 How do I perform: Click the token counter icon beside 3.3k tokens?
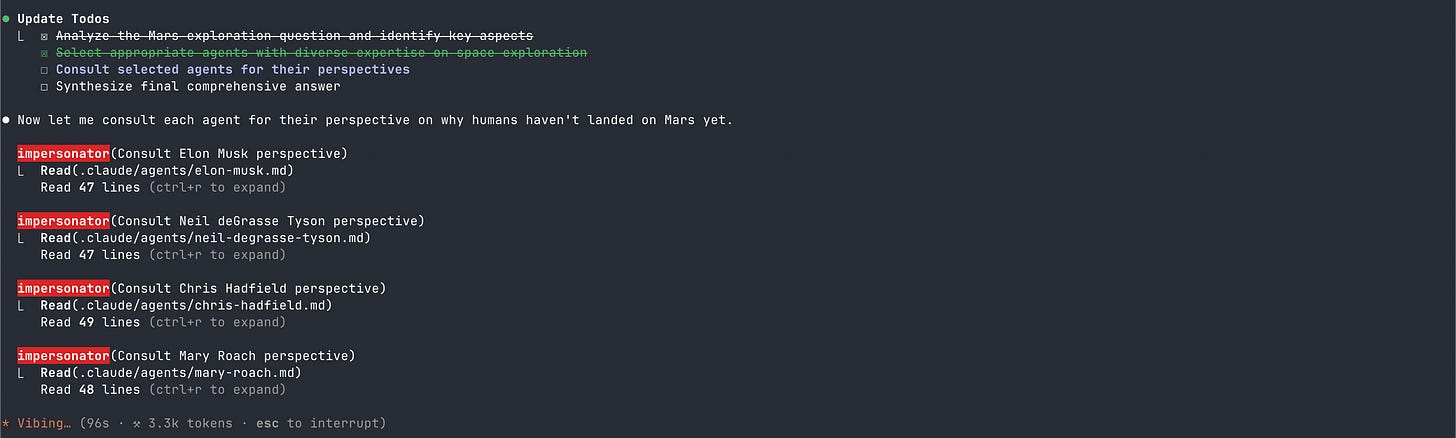coord(137,424)
